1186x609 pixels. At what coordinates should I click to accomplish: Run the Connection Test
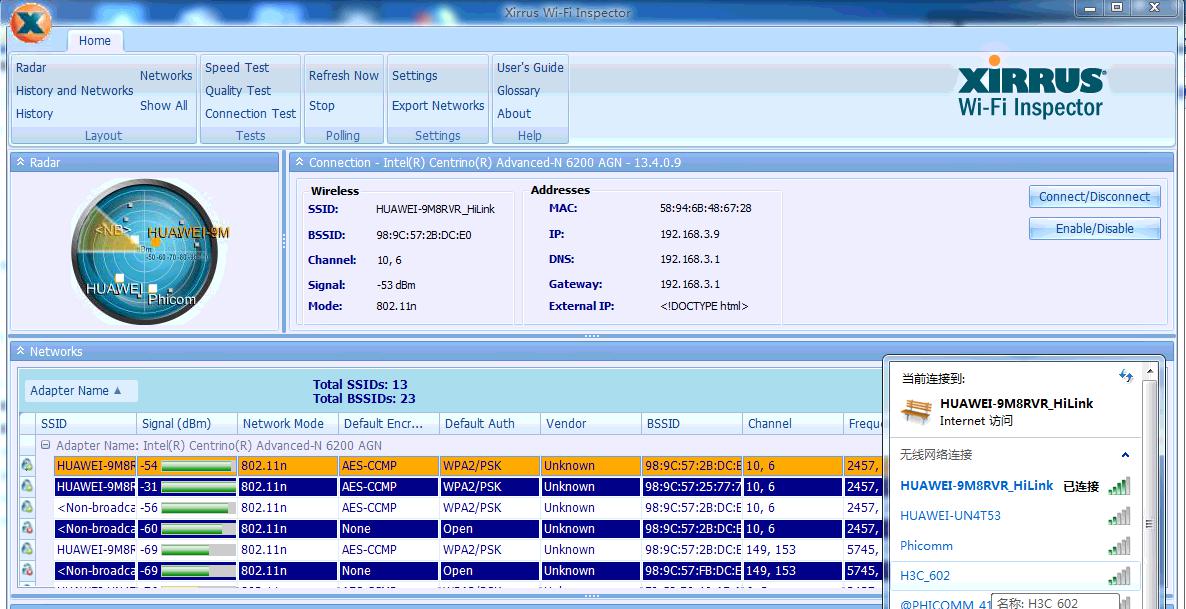pos(250,113)
